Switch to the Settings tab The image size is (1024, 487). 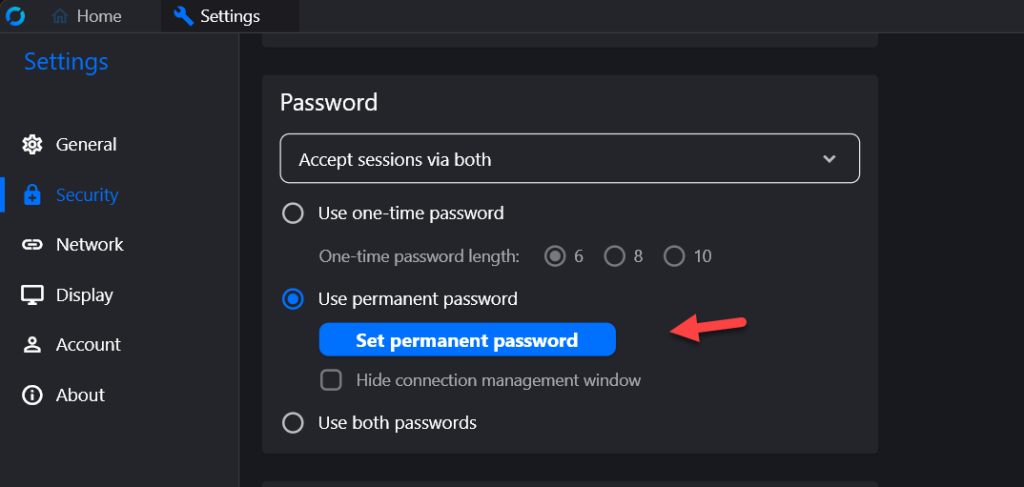coord(217,16)
